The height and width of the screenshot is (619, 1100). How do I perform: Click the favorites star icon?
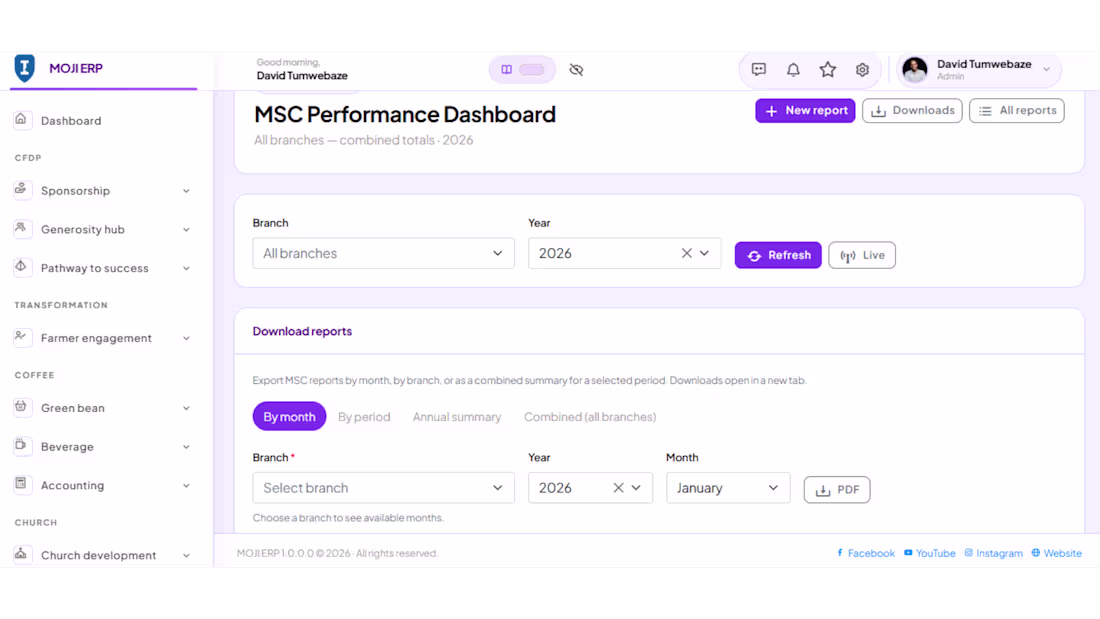pos(828,69)
